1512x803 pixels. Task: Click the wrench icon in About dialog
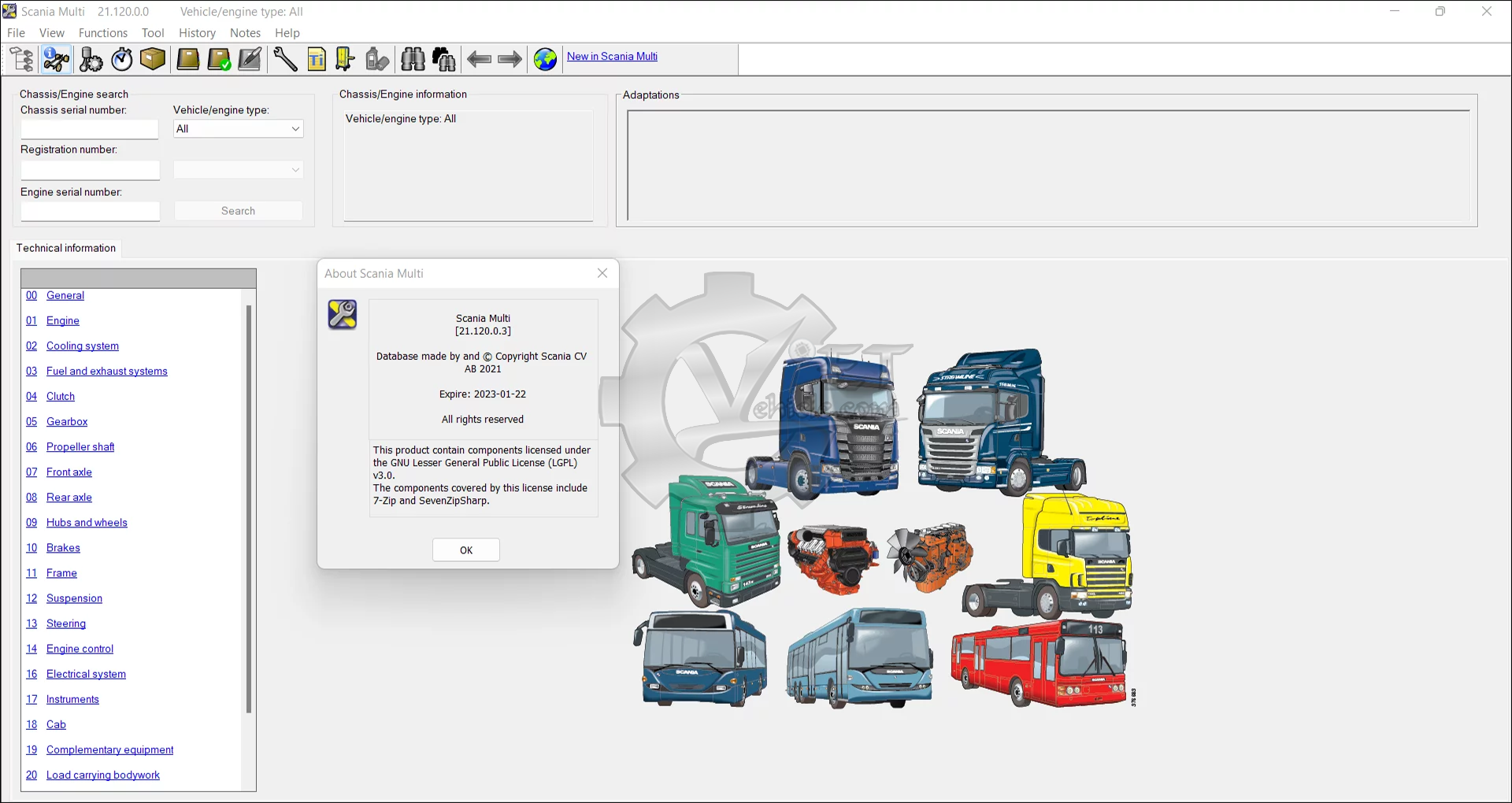point(343,314)
